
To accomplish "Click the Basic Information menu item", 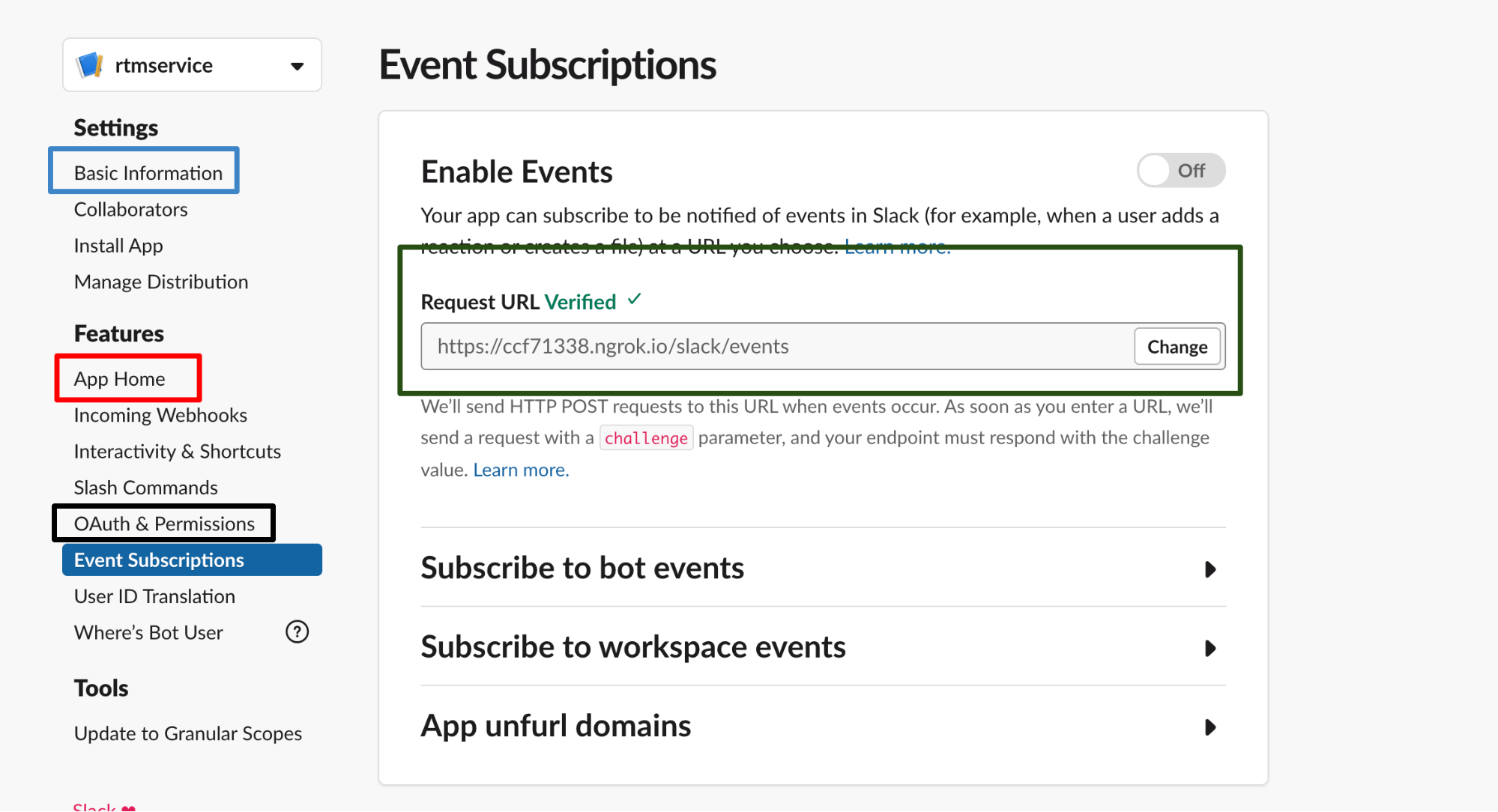I will coord(148,171).
